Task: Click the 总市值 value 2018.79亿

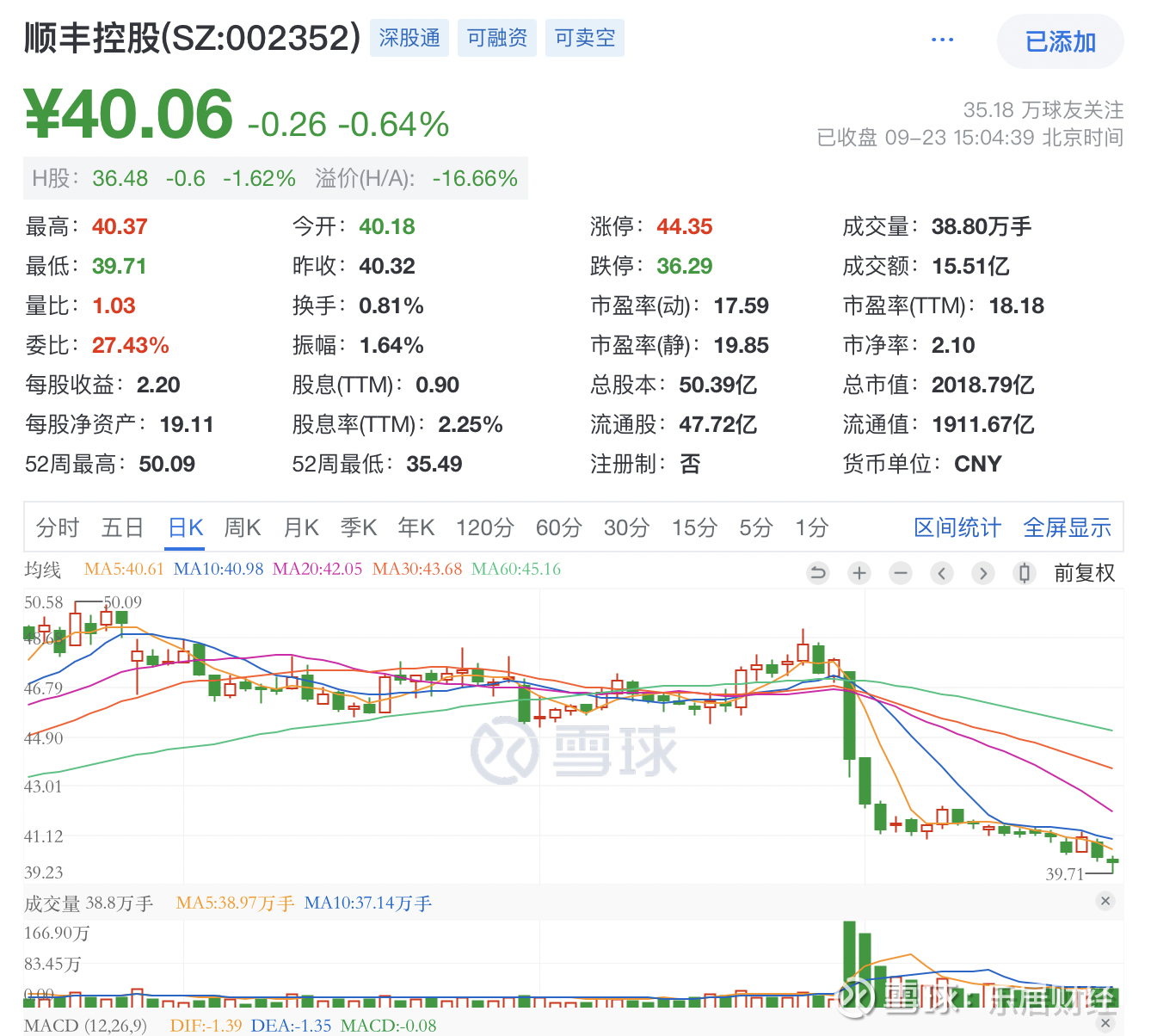Action: pyautogui.click(x=982, y=385)
